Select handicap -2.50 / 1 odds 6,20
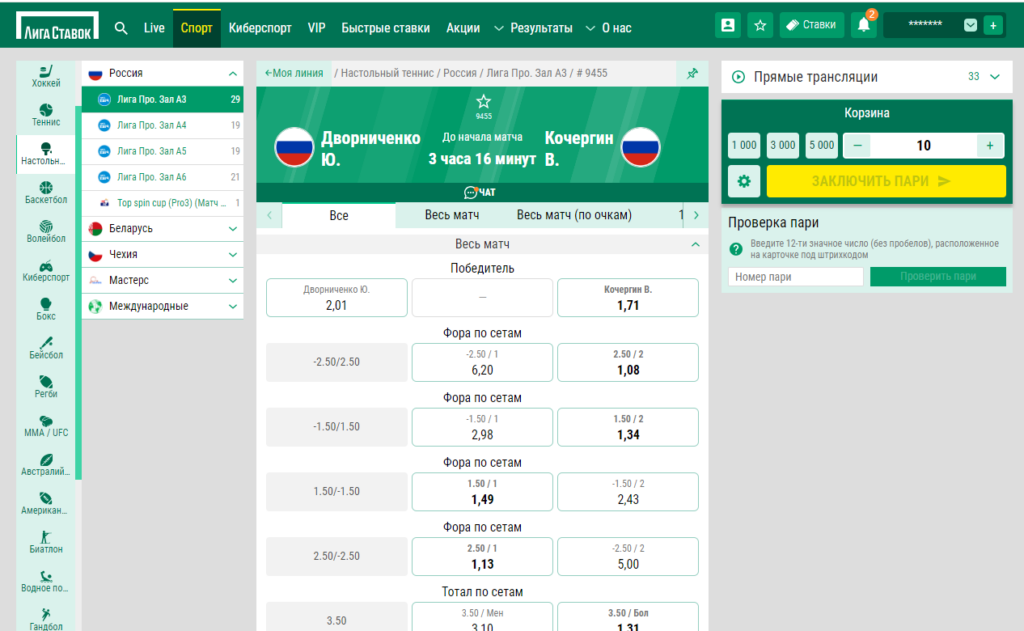 [x=482, y=363]
